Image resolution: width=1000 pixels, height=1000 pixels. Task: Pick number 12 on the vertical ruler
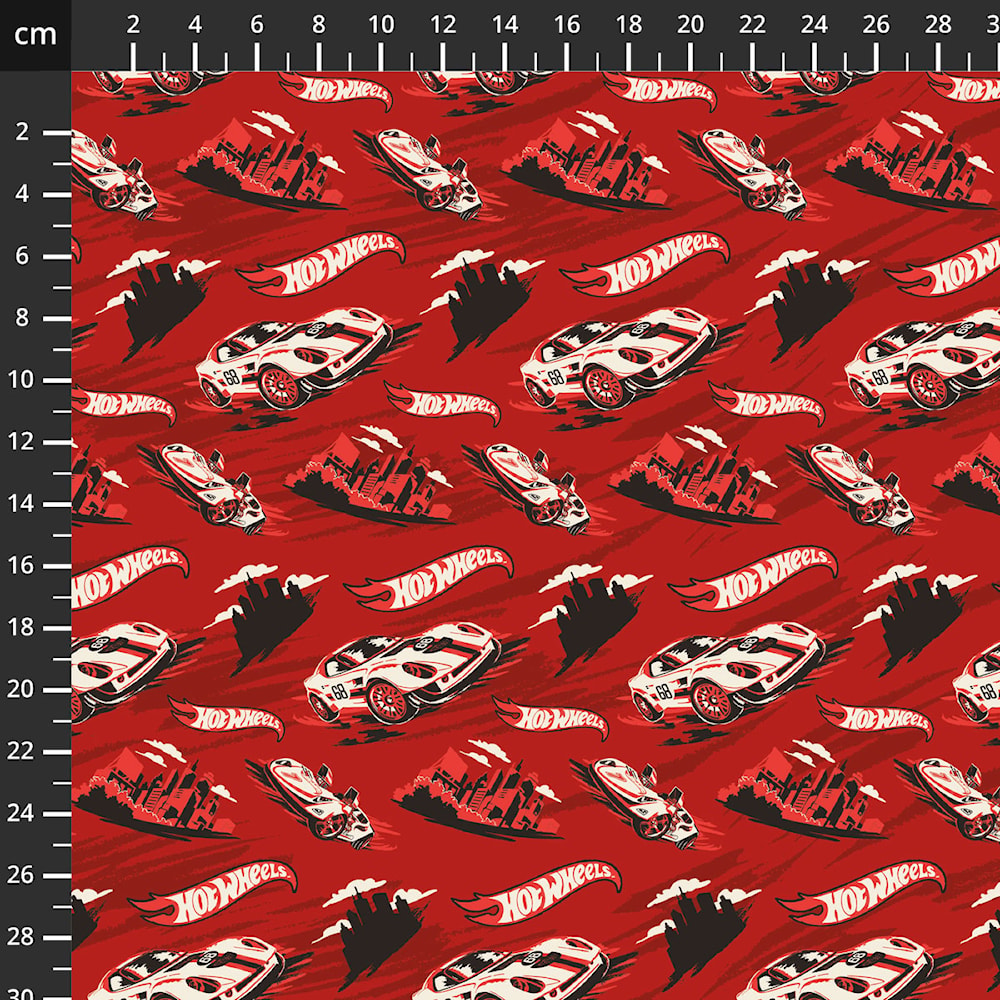(x=20, y=441)
